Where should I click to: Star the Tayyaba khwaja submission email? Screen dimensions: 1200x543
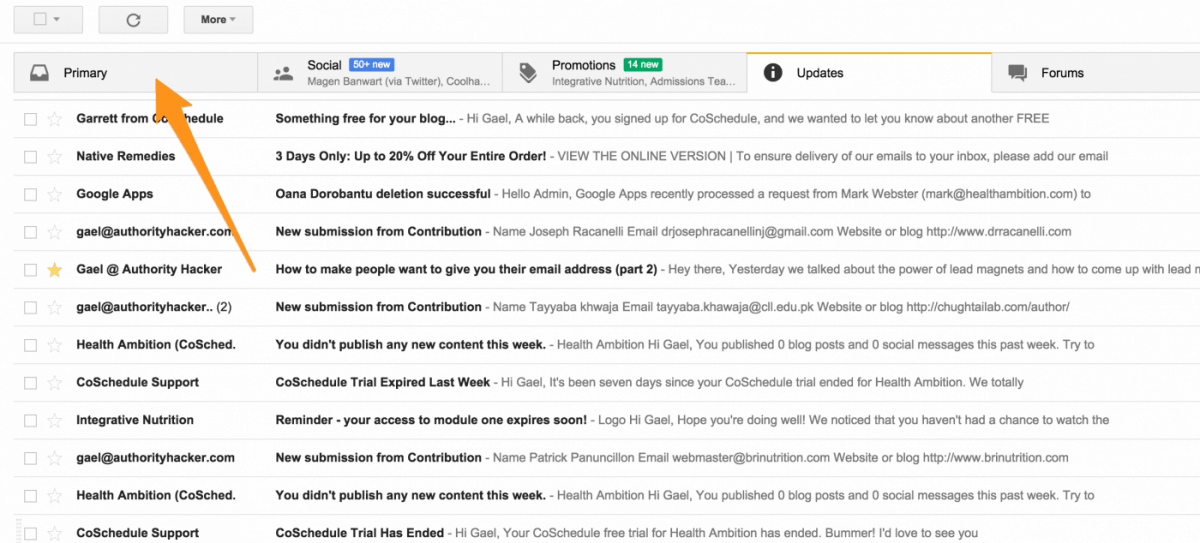point(55,307)
